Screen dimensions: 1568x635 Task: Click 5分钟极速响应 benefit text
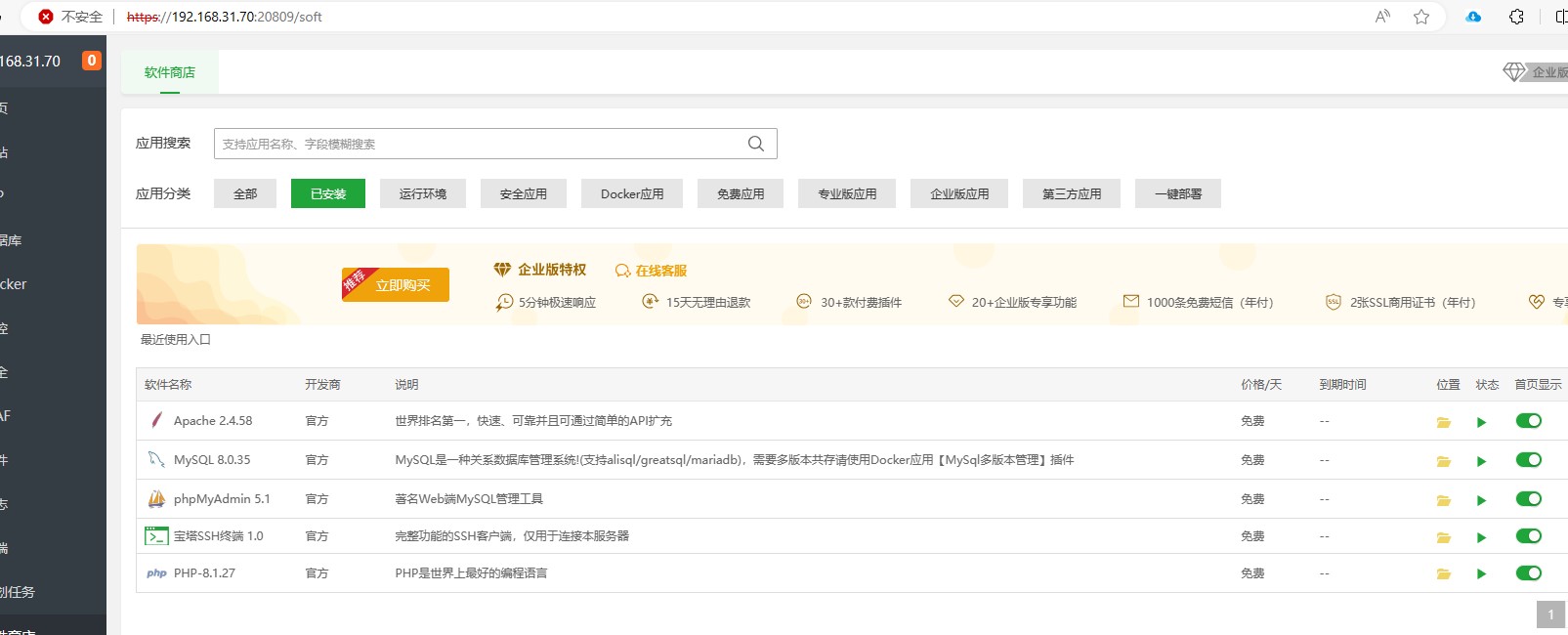[x=557, y=303]
